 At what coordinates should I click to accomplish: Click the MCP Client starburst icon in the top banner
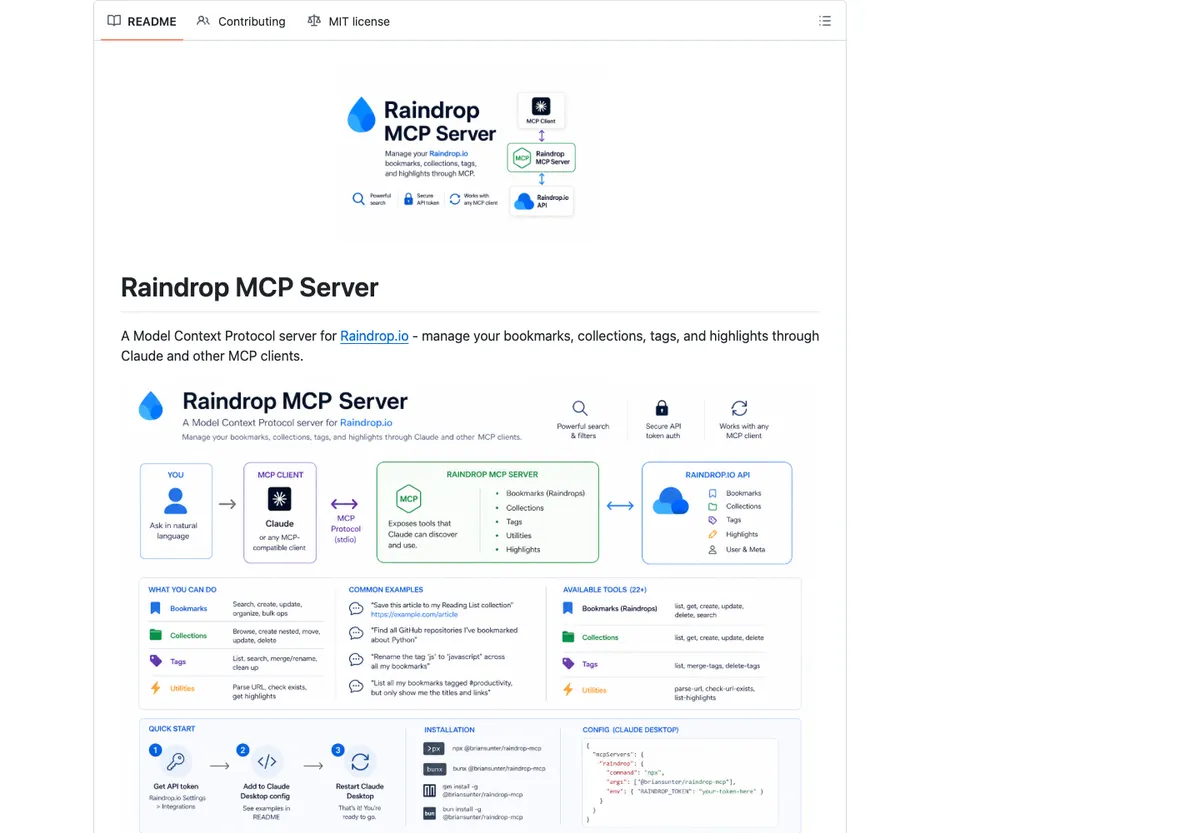pos(541,106)
